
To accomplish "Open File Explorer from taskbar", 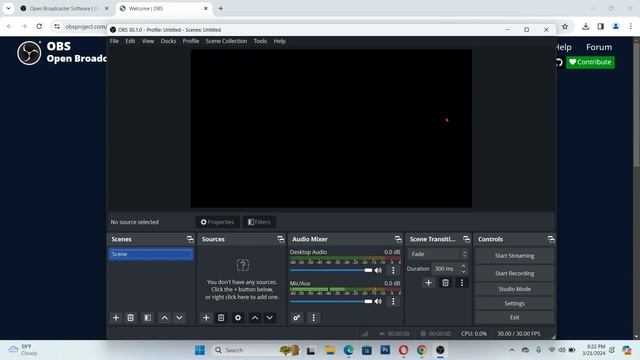I will pos(329,350).
